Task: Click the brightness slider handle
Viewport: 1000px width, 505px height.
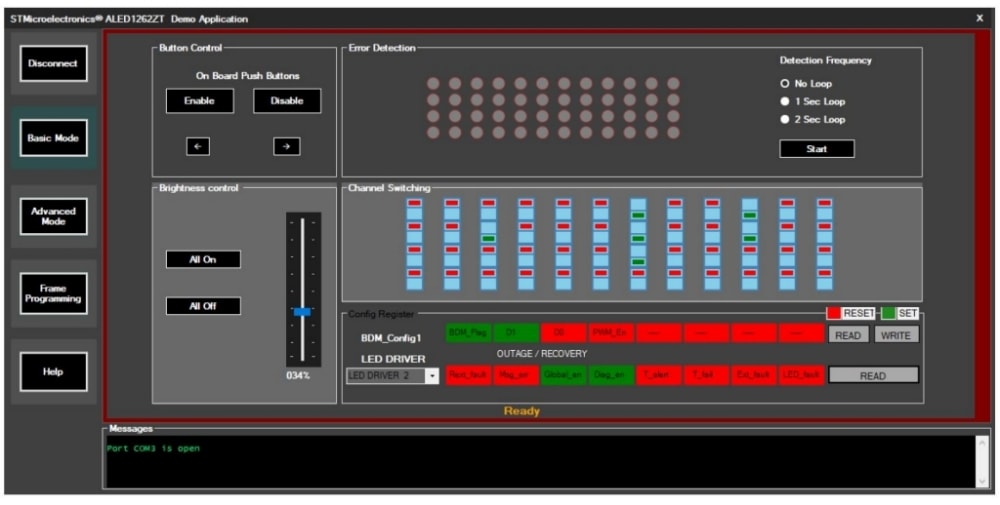Action: click(x=302, y=312)
